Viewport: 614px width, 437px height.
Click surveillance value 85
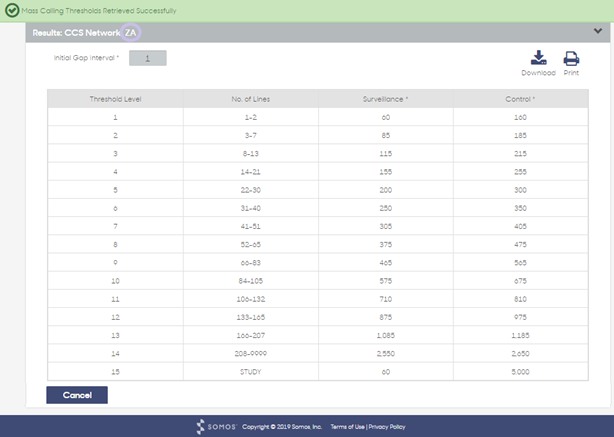[x=386, y=135]
